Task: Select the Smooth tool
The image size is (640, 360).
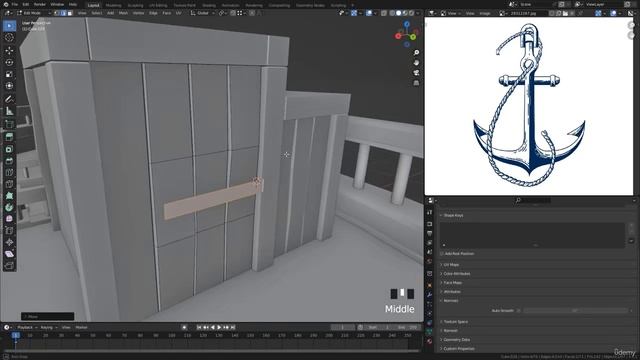Action: pos(9,219)
